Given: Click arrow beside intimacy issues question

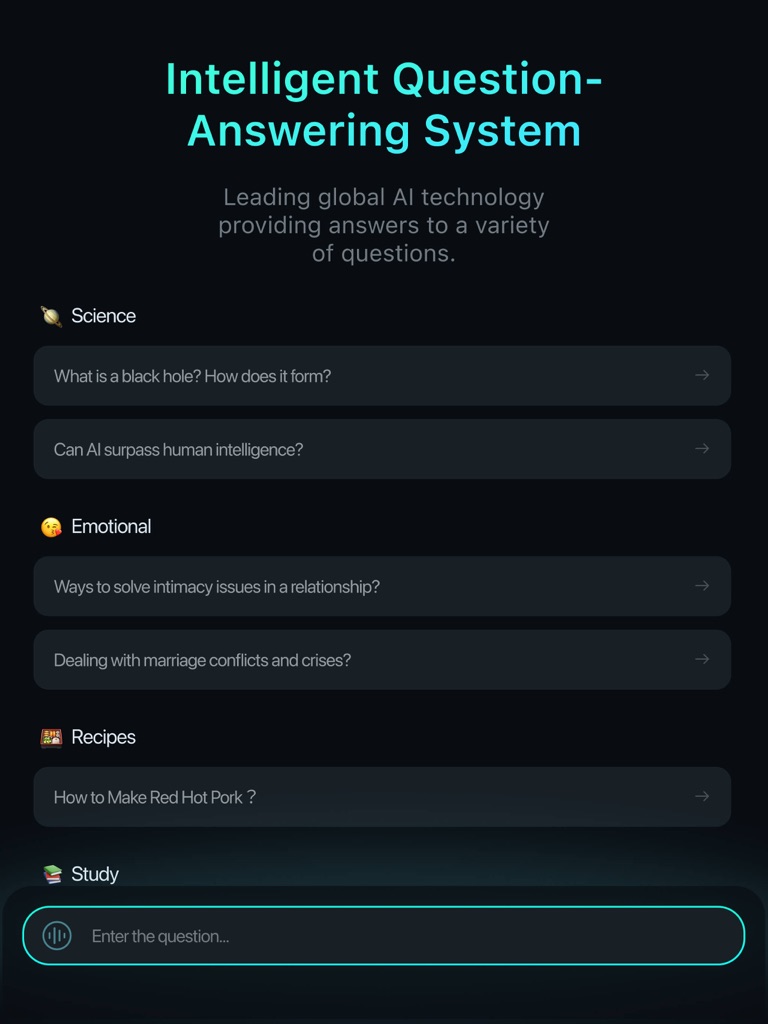Looking at the screenshot, I should click(x=702, y=586).
